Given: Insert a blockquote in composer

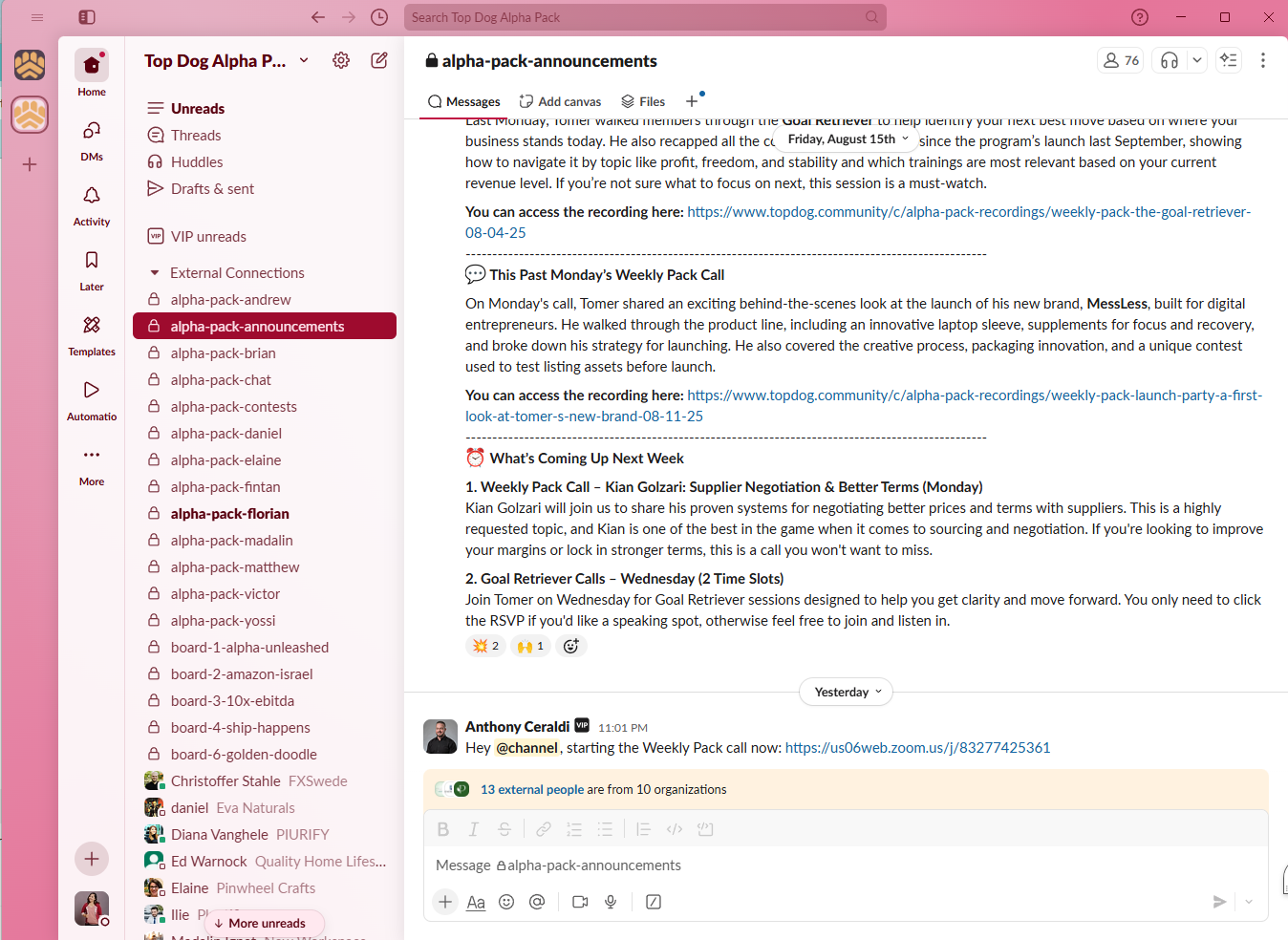Looking at the screenshot, I should pyautogui.click(x=644, y=829).
